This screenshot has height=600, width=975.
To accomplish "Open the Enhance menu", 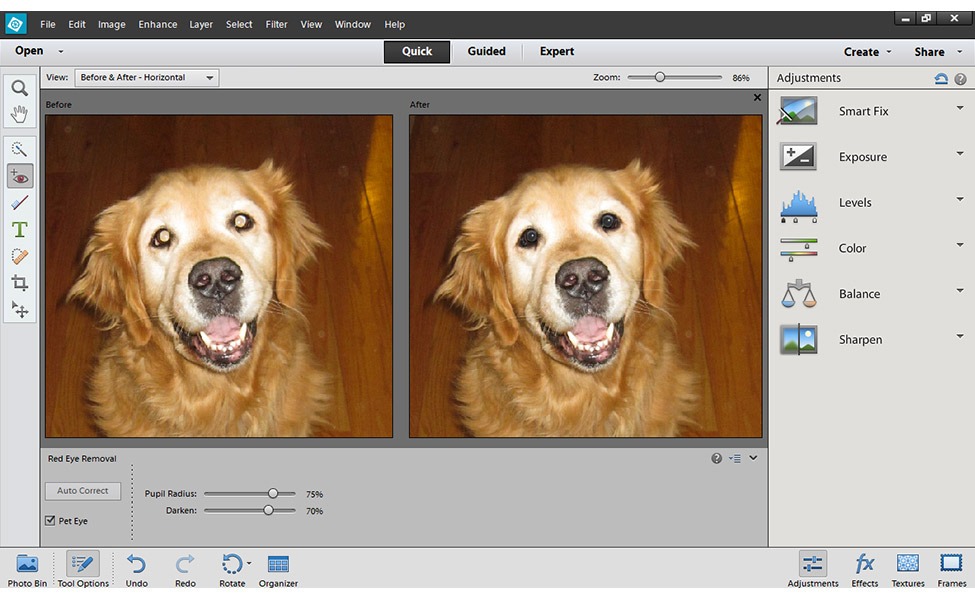I will tap(157, 24).
